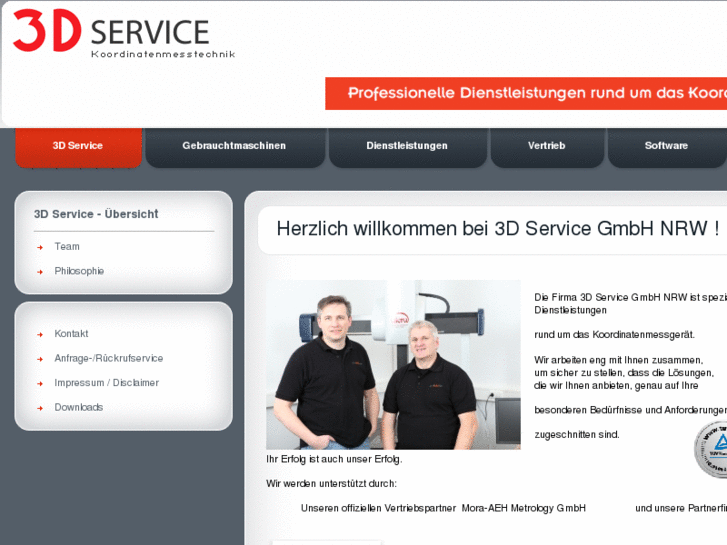This screenshot has height=545, width=727.
Task: Click red arrow icon beside Impressum
Action: coord(40,384)
